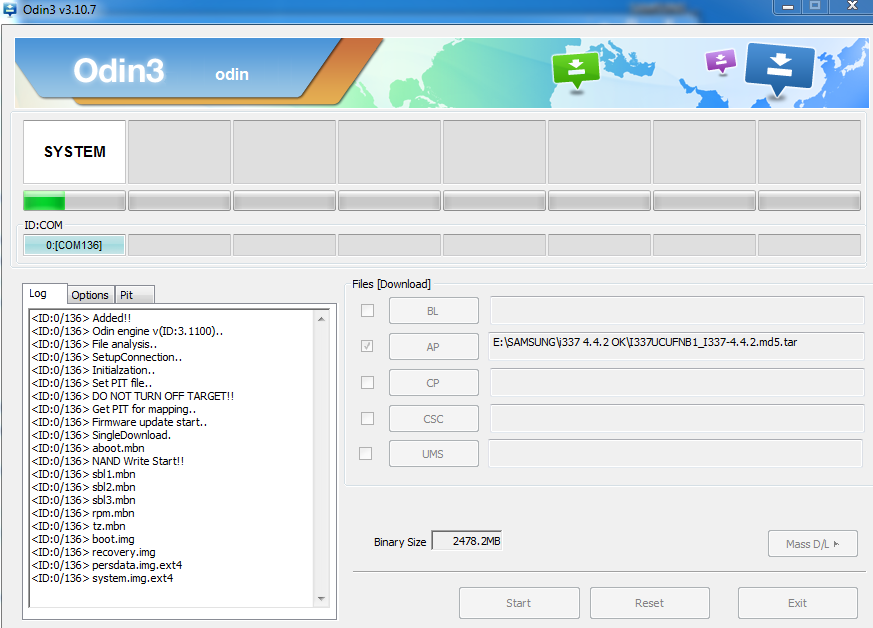
Task: Click the SYSTEM status box
Action: 74,151
